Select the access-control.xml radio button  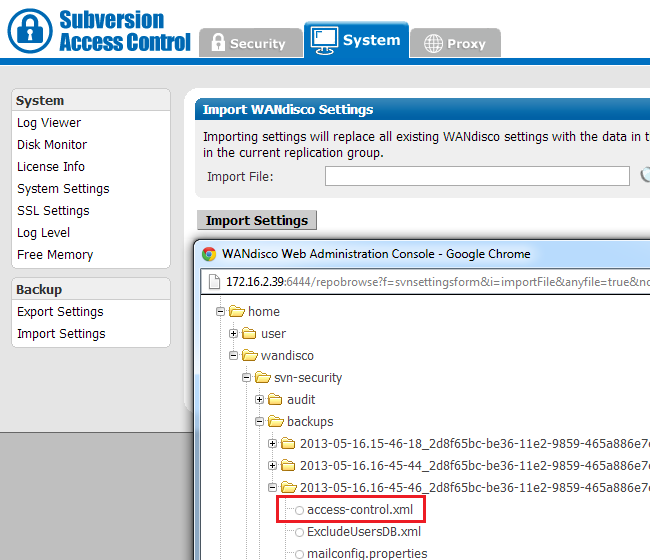pyautogui.click(x=299, y=510)
